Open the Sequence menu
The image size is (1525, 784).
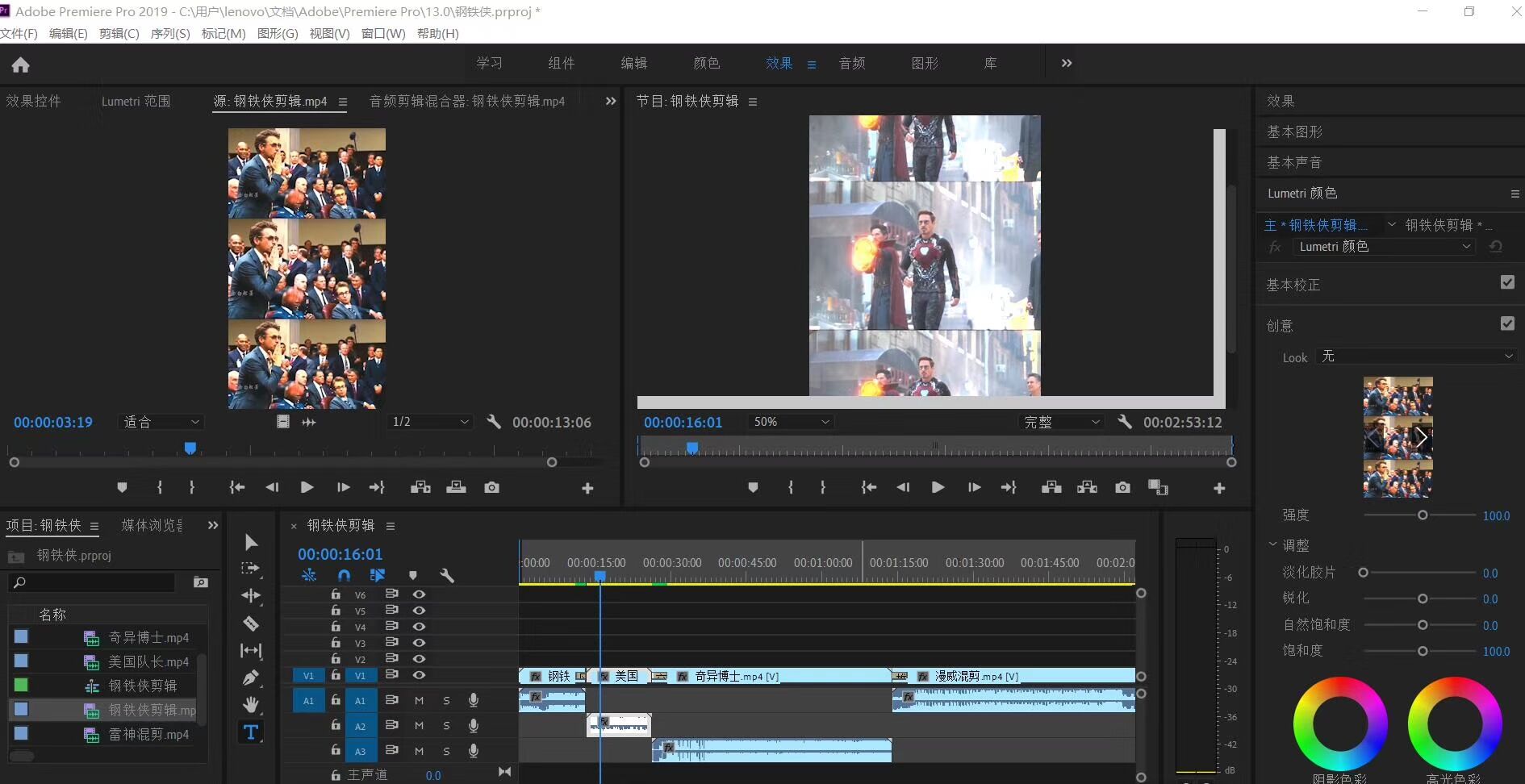[170, 33]
